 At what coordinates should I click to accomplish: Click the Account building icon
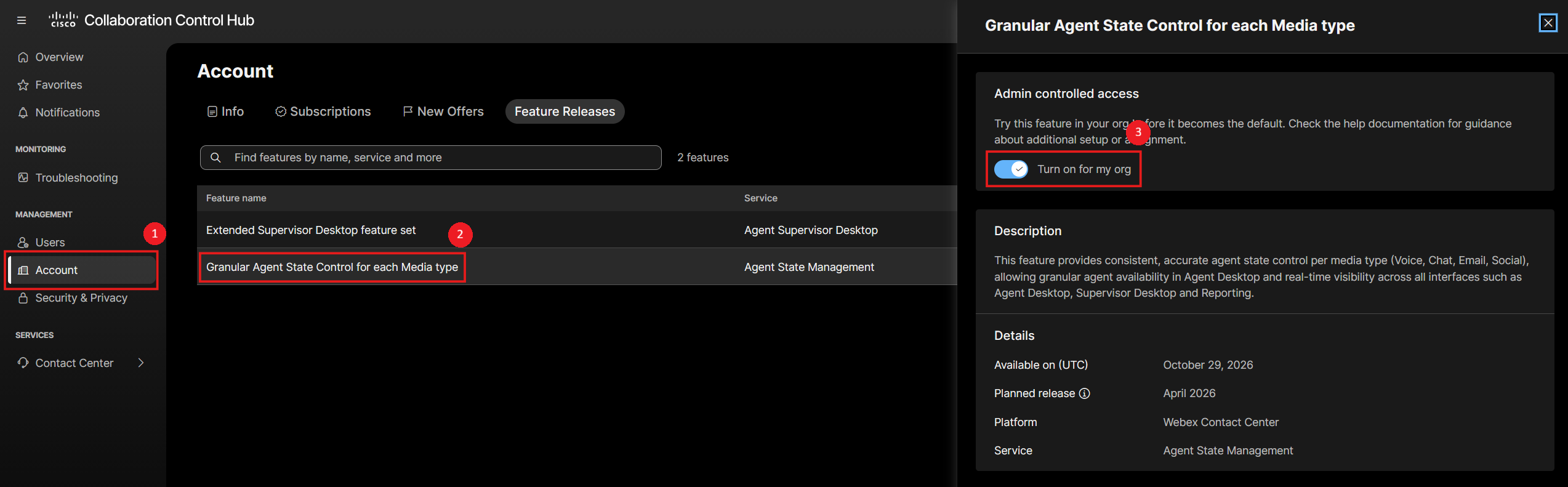tap(23, 270)
